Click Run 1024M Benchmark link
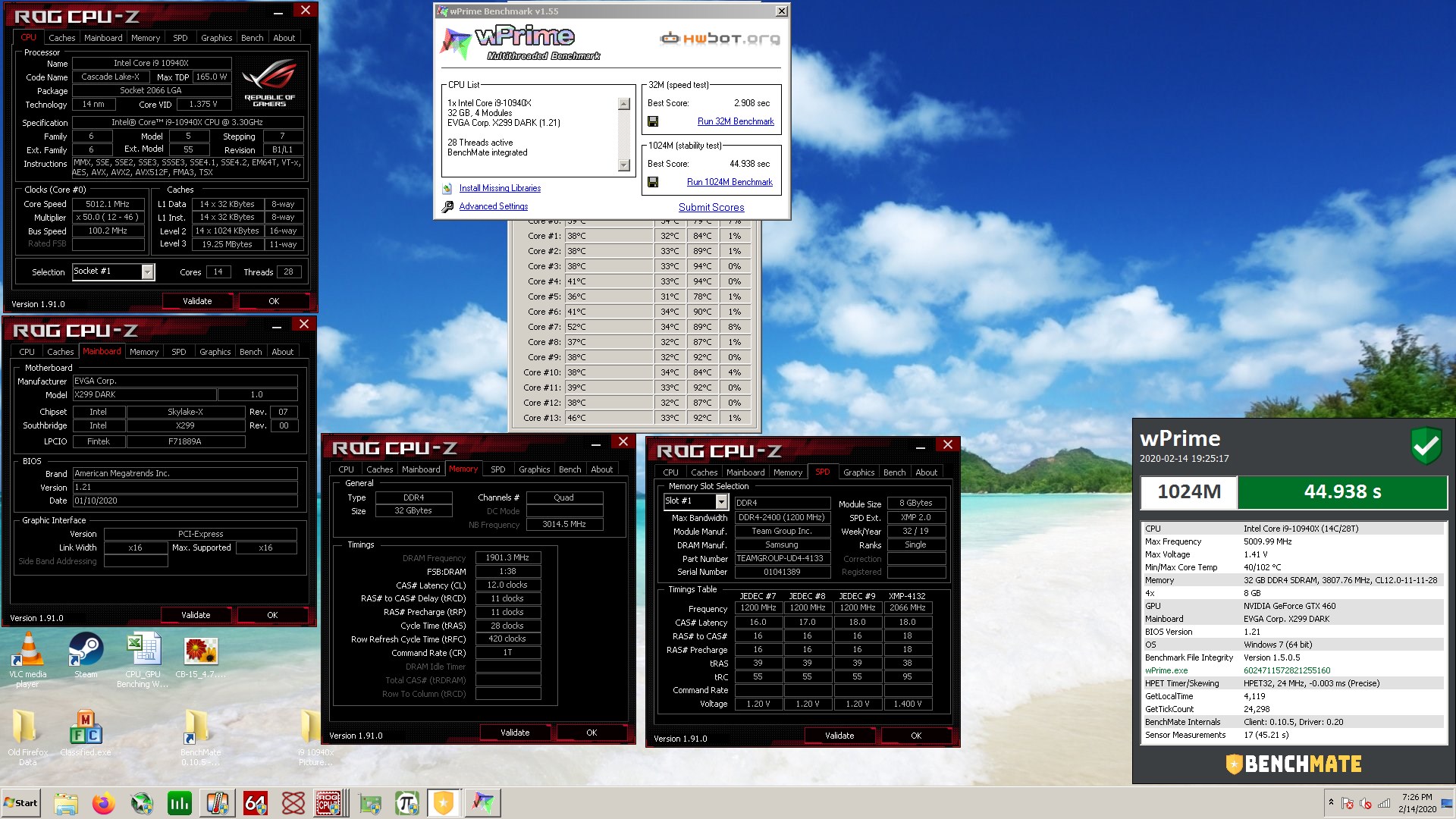 pos(730,182)
